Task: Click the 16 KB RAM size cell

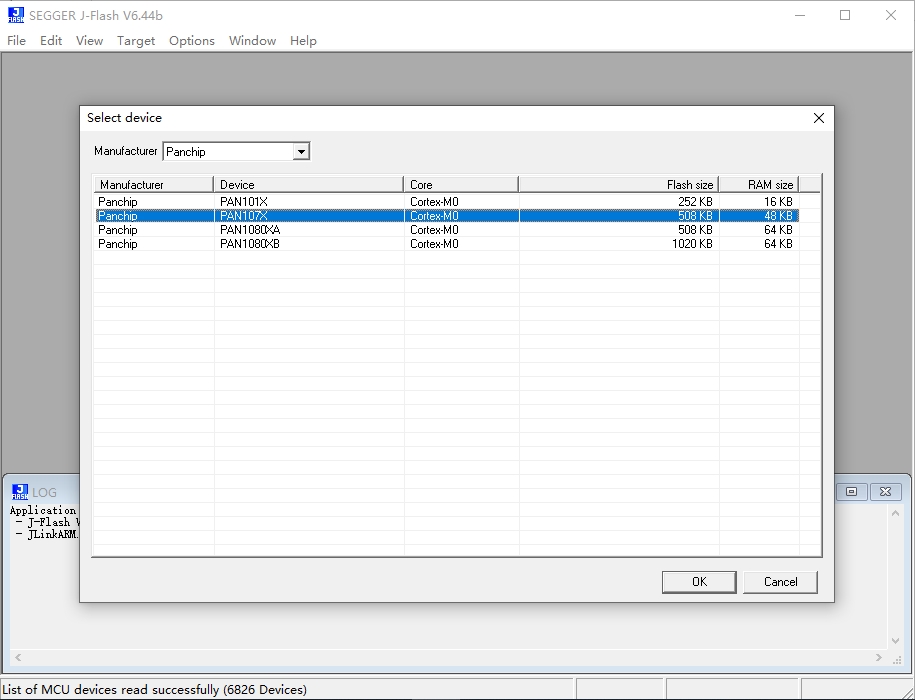Action: 778,202
